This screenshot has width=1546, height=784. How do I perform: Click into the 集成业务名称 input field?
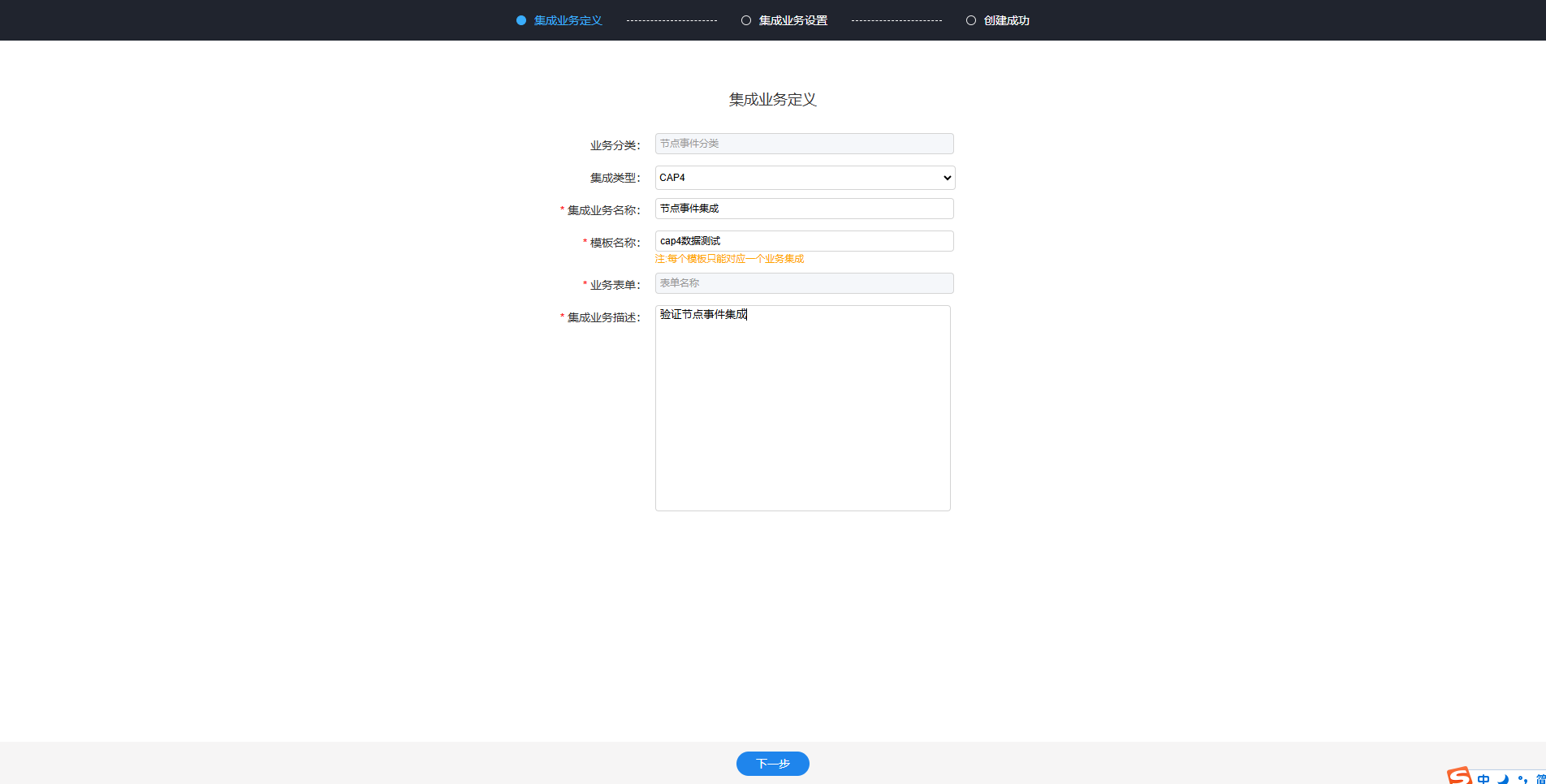tap(805, 209)
